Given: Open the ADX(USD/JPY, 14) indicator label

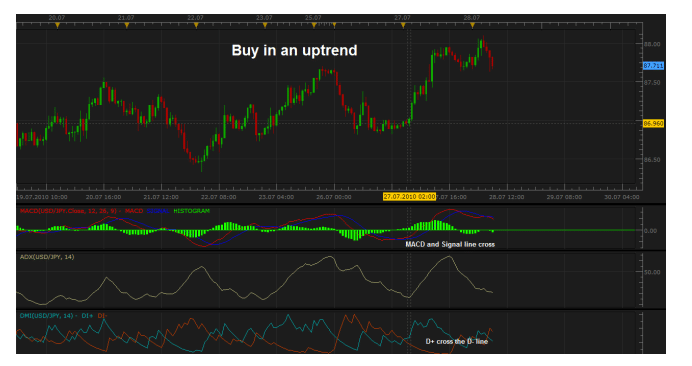Looking at the screenshot, I should point(47,257).
